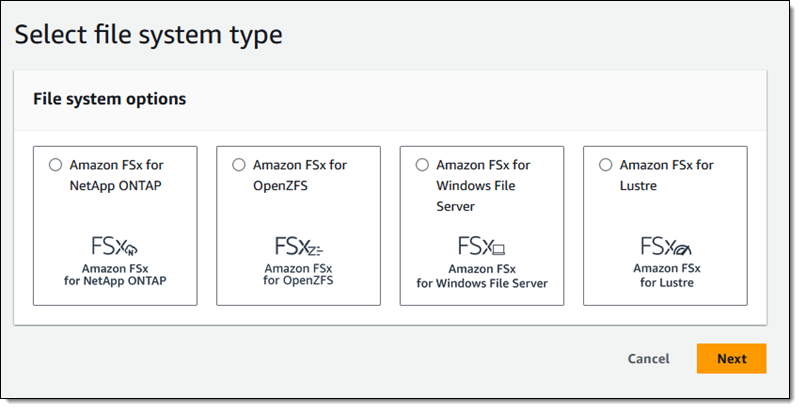This screenshot has width=800, height=409.
Task: Click the 'File system options' heading
Action: pyautogui.click(x=109, y=99)
